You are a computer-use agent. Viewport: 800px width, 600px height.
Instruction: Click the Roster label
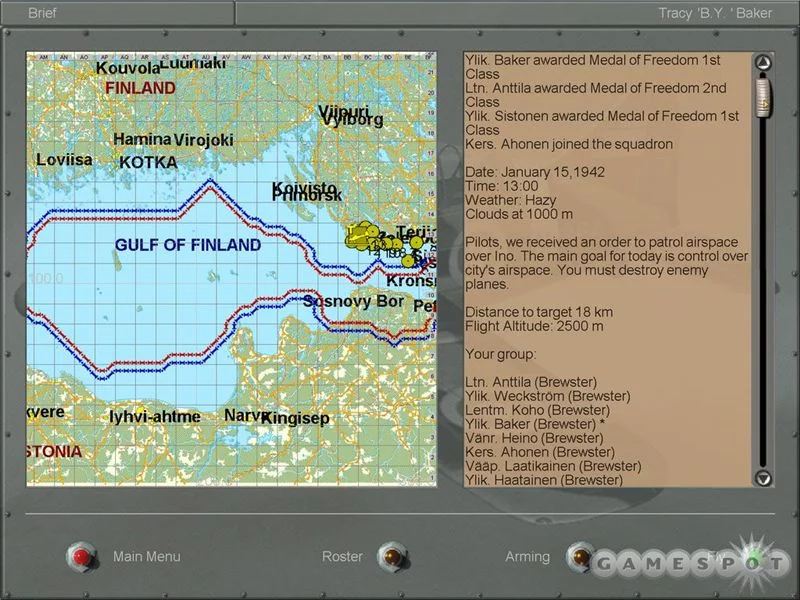(x=342, y=556)
